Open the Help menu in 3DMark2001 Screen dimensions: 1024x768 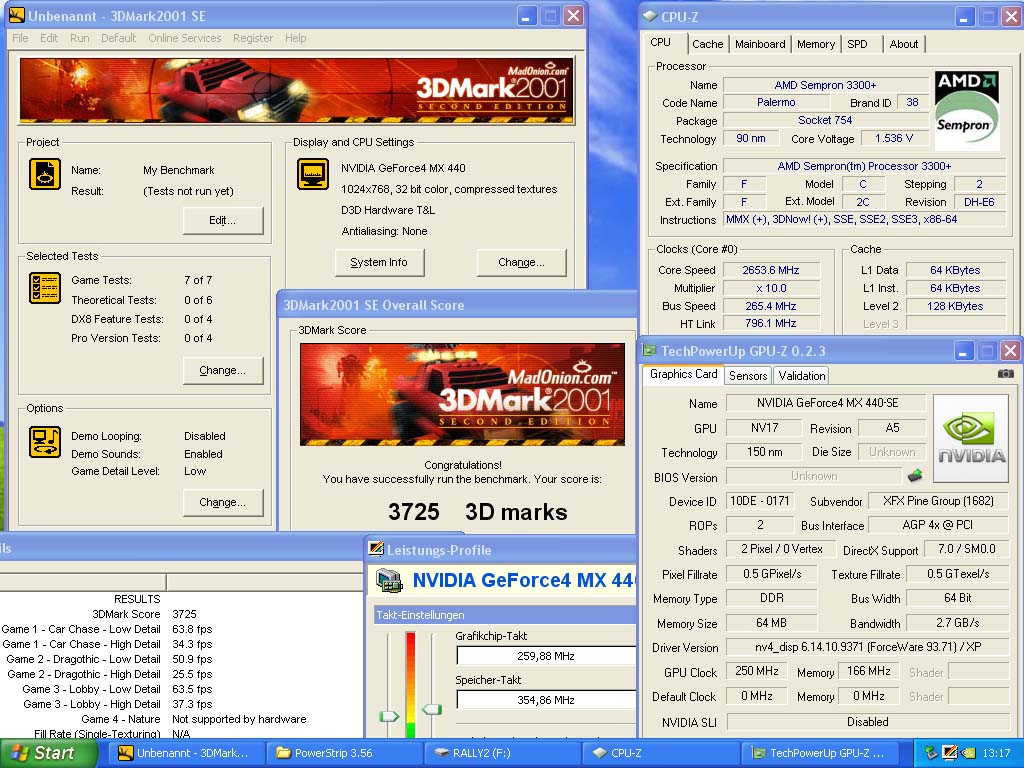pos(295,38)
